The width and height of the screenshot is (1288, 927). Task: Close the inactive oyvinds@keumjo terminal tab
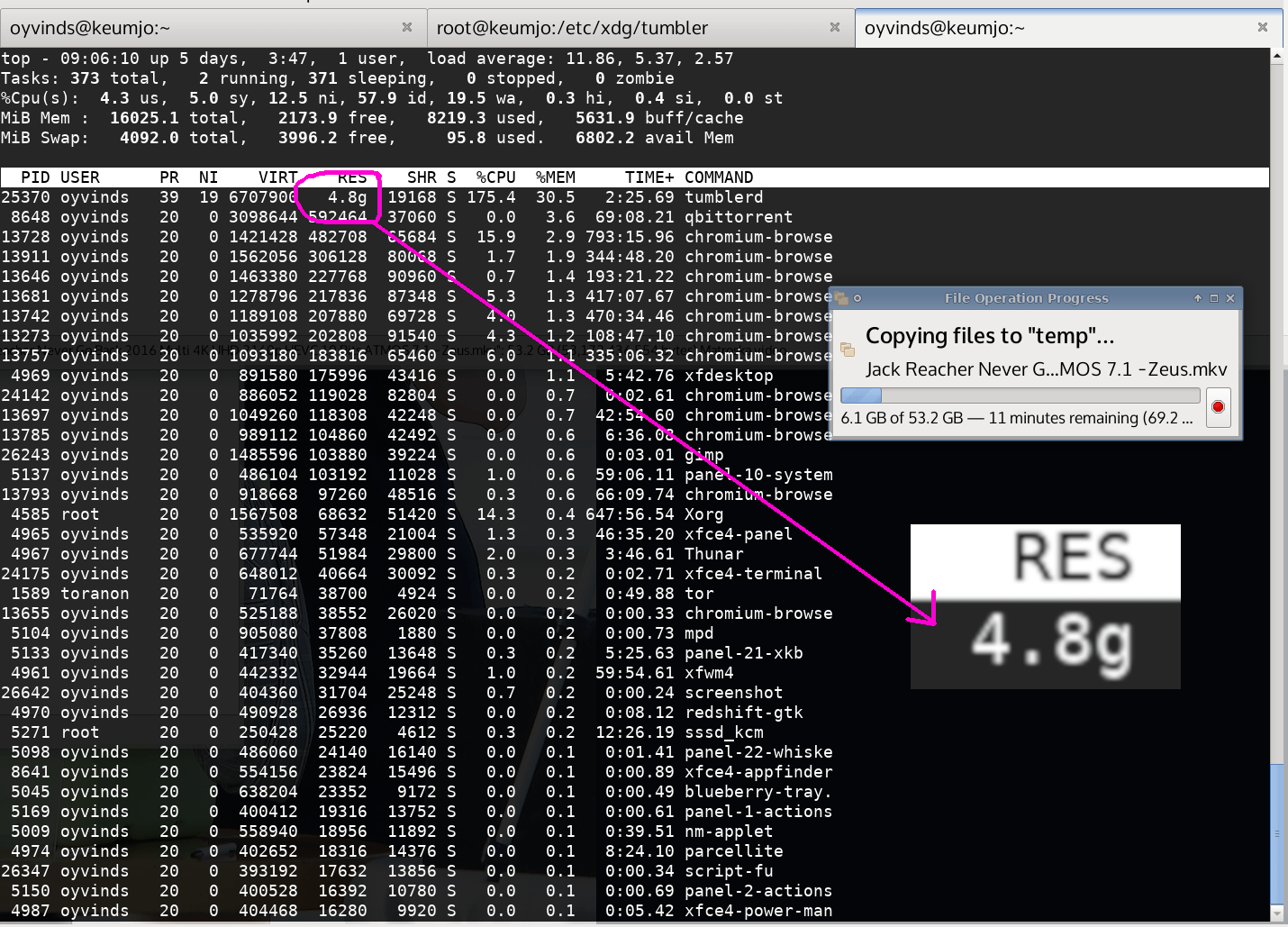pyautogui.click(x=407, y=28)
